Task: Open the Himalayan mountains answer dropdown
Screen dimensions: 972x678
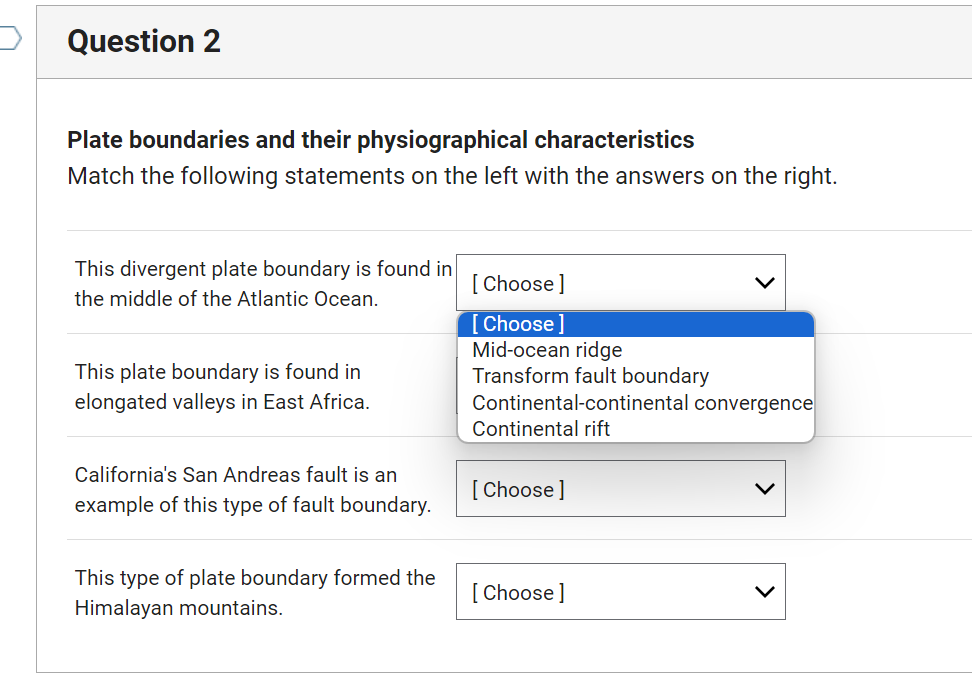Action: 620,592
